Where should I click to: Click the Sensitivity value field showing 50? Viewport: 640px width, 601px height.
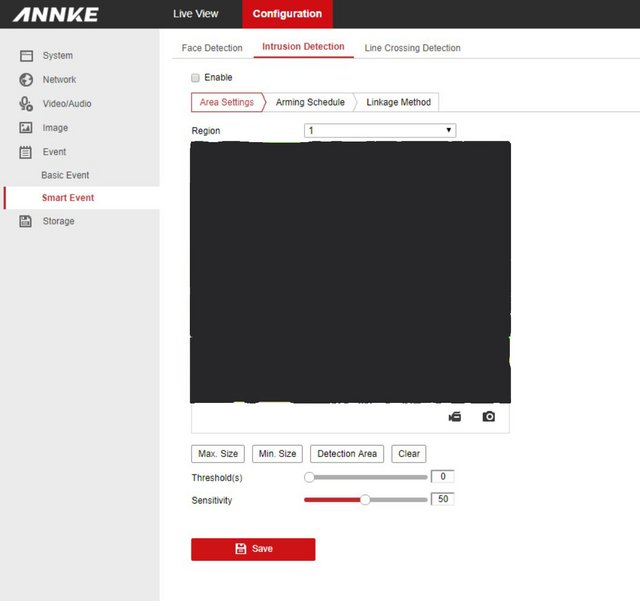coord(443,499)
